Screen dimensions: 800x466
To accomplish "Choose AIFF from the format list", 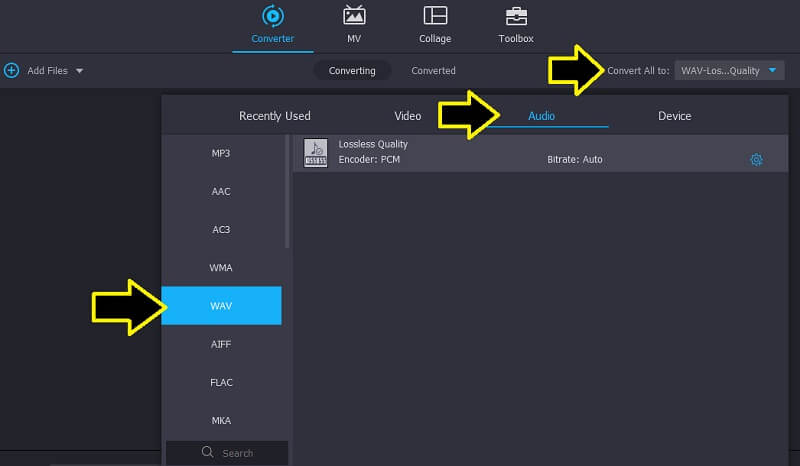I will tap(221, 343).
